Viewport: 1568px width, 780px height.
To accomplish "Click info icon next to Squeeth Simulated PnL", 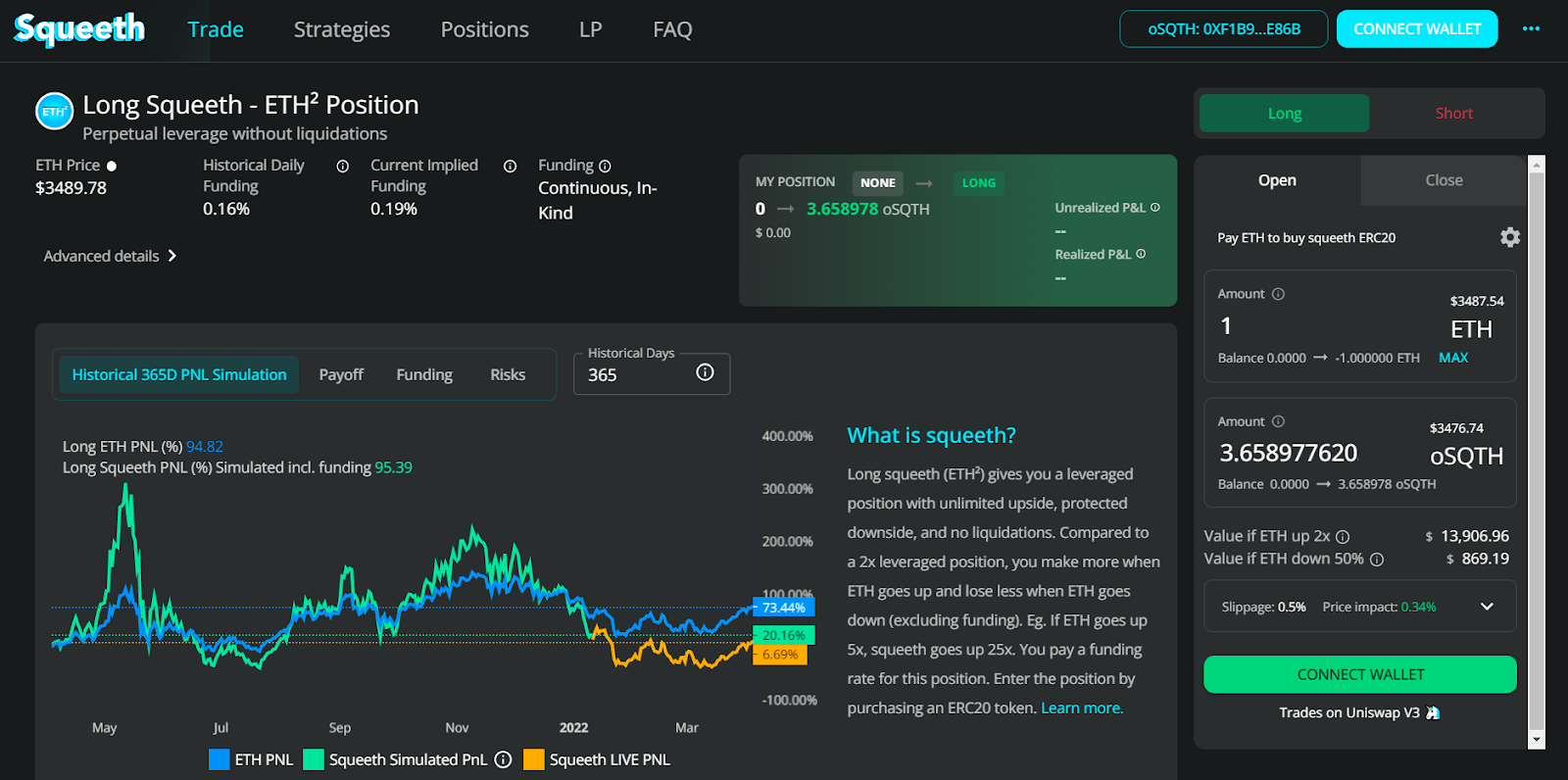I will click(x=503, y=759).
